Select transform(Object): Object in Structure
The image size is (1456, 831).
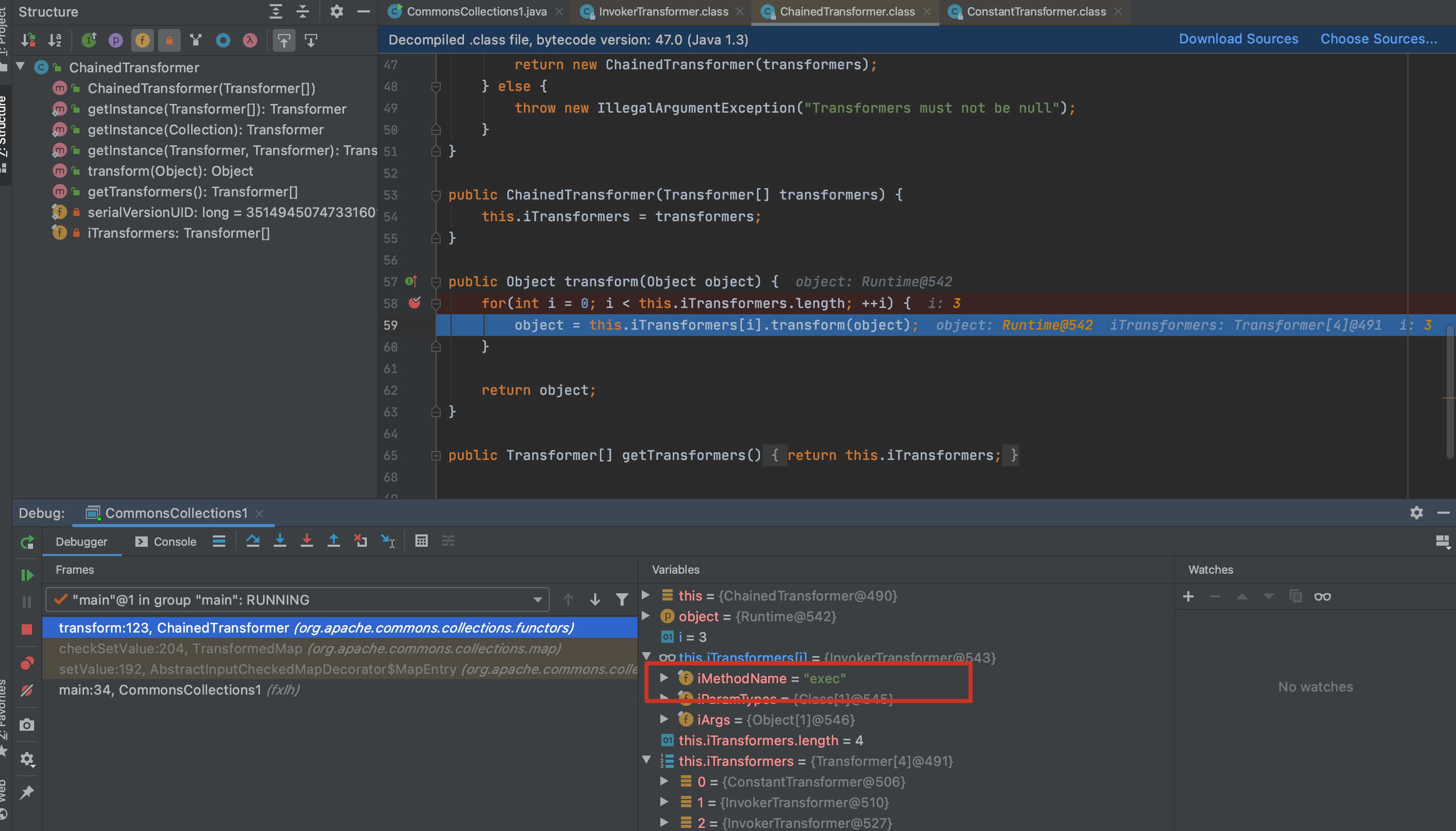tap(170, 171)
